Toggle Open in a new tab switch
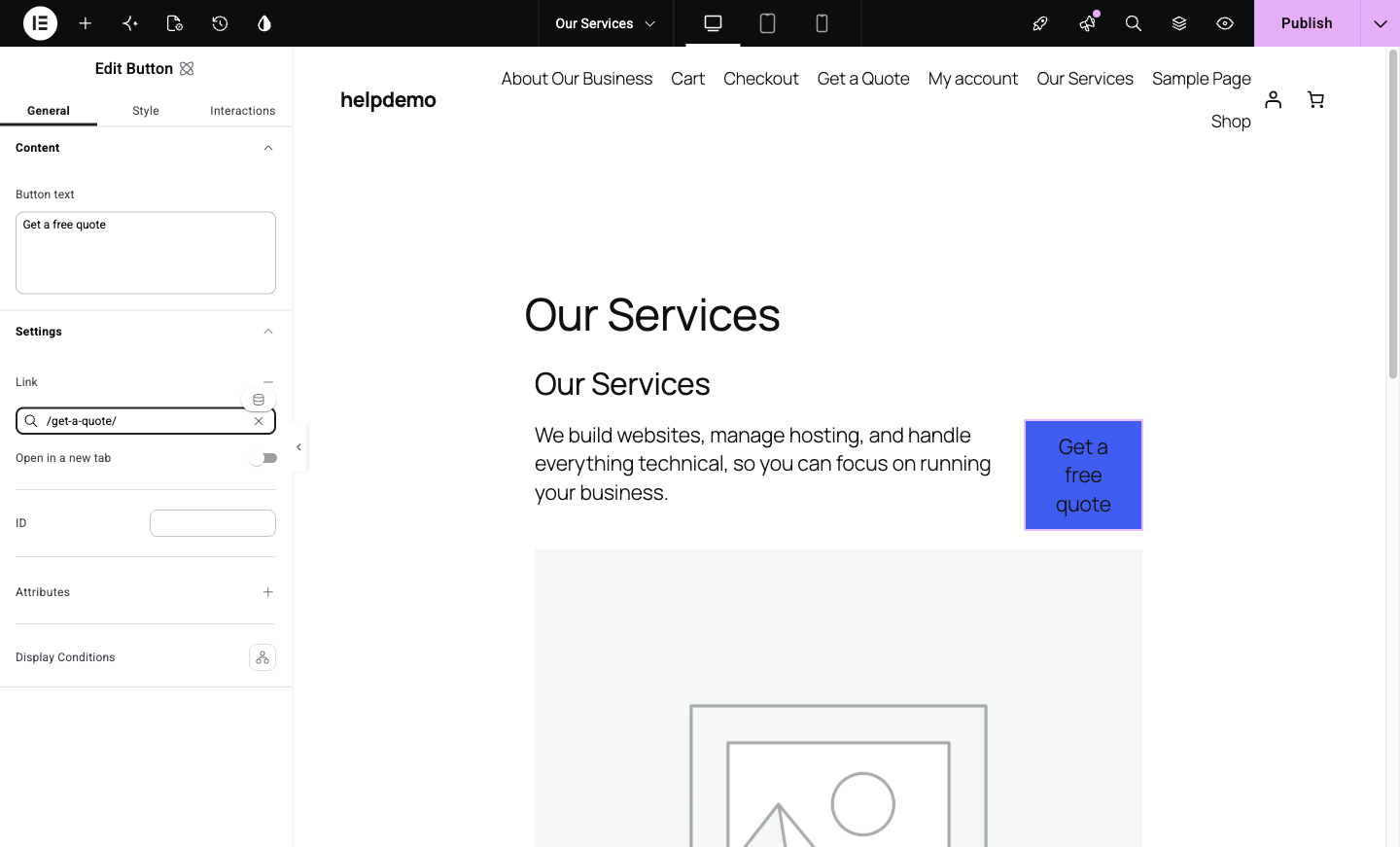Screen dimensions: 1400x847 coord(263,458)
